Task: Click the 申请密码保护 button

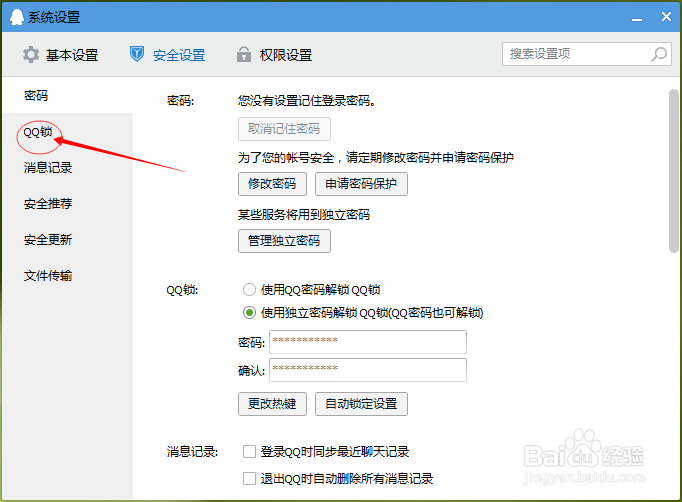Action: (x=361, y=184)
